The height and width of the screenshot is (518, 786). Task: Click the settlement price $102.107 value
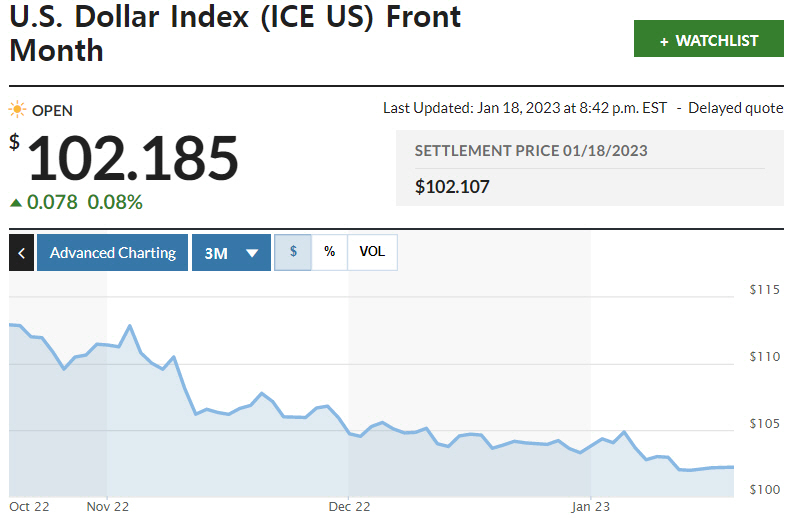[452, 186]
